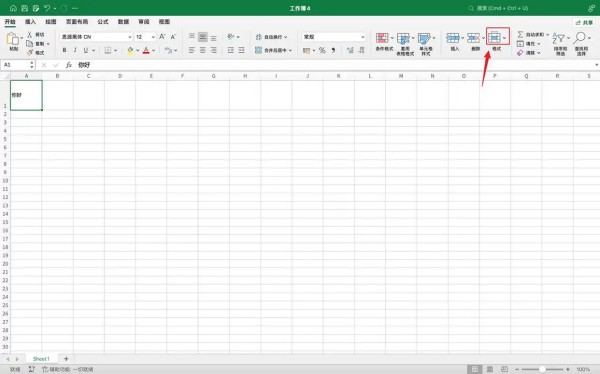Switch to the Insert (插入) tab
The height and width of the screenshot is (374, 600).
30,22
